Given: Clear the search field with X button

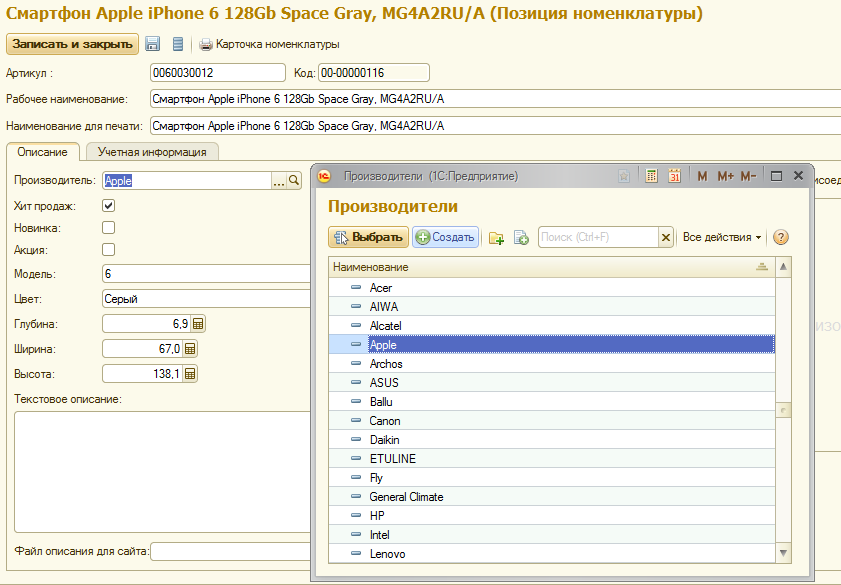Looking at the screenshot, I should 665,237.
